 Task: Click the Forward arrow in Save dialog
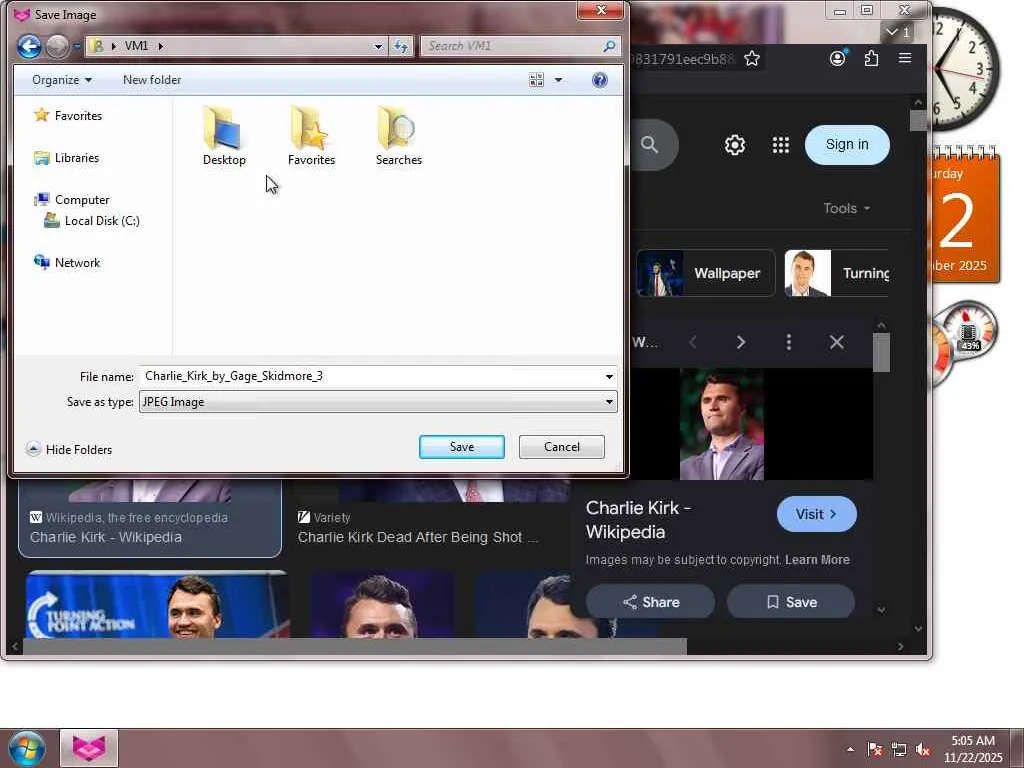[x=57, y=46]
